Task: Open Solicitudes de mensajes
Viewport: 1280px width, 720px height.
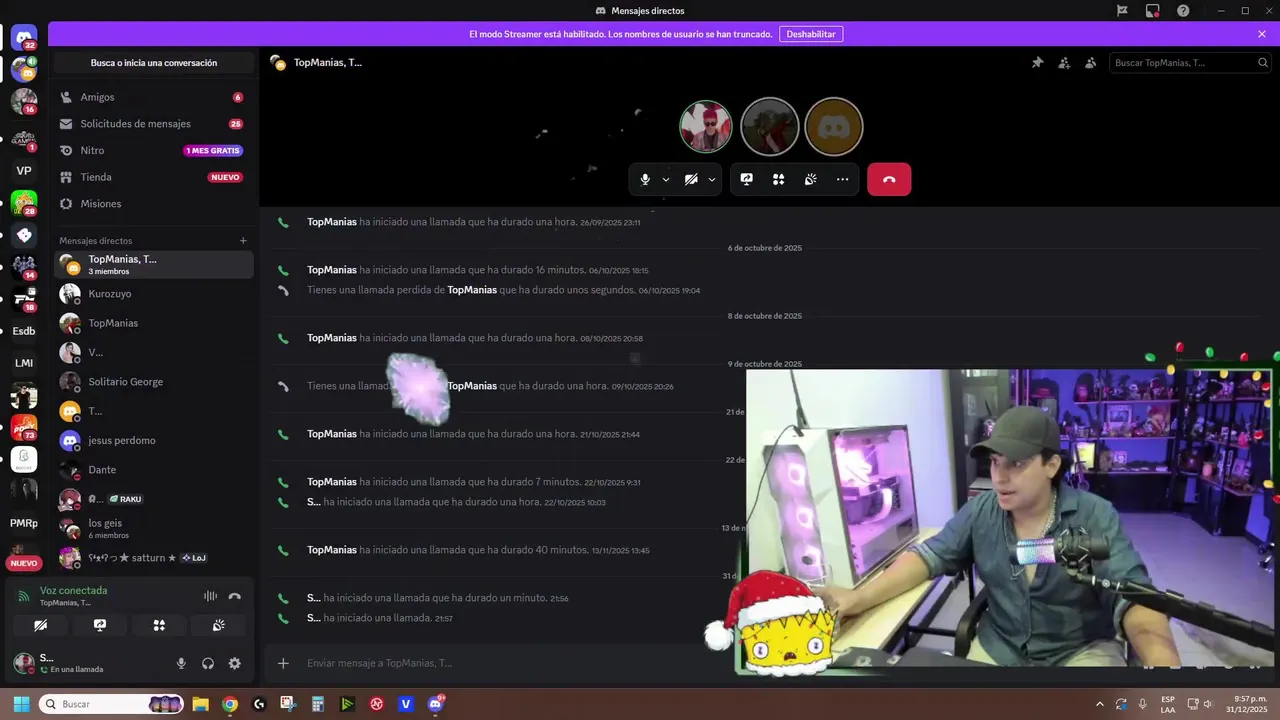Action: pyautogui.click(x=153, y=124)
